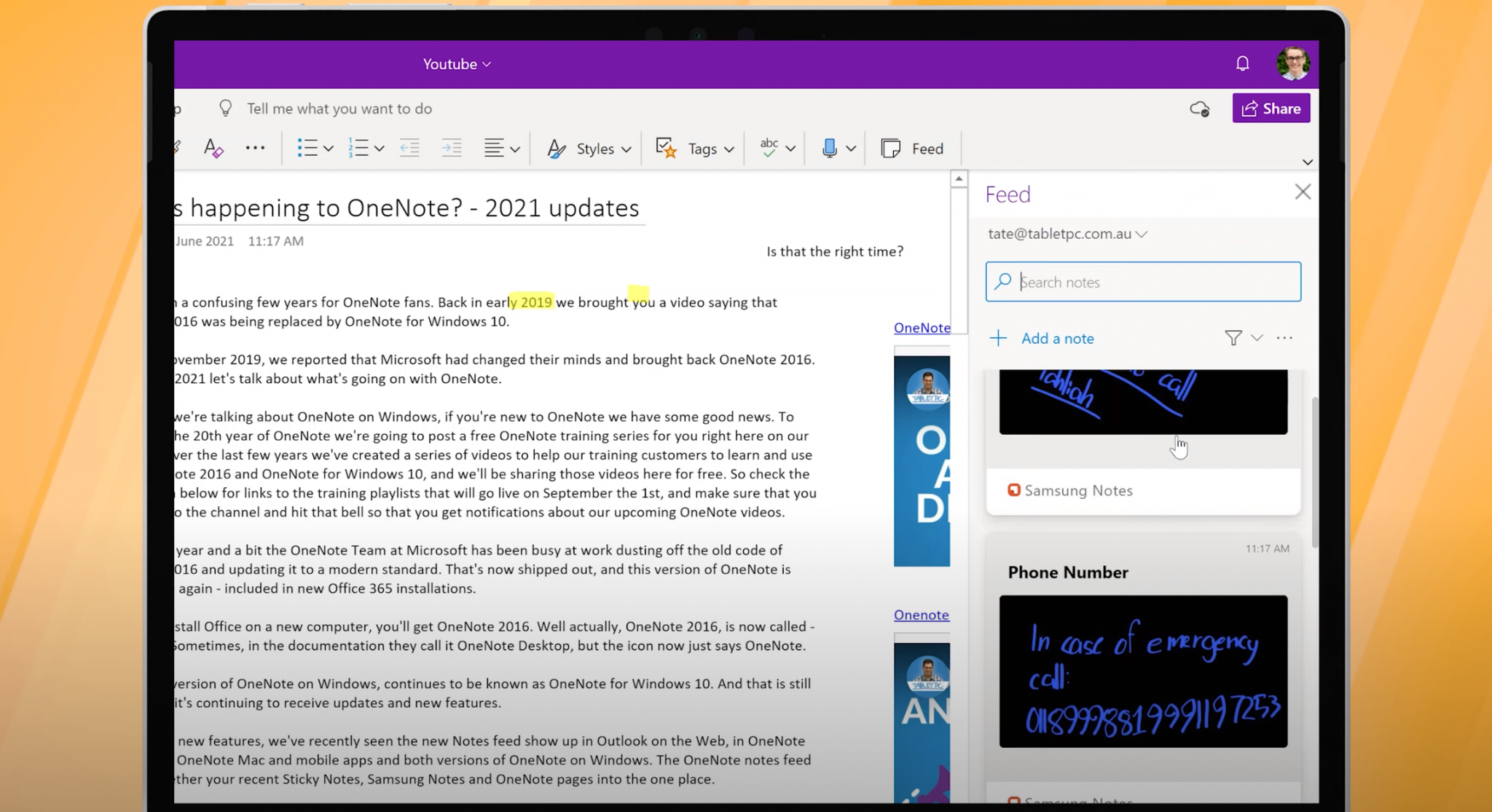1492x812 pixels.
Task: Click the Feed pane scrollbar
Action: click(1314, 472)
